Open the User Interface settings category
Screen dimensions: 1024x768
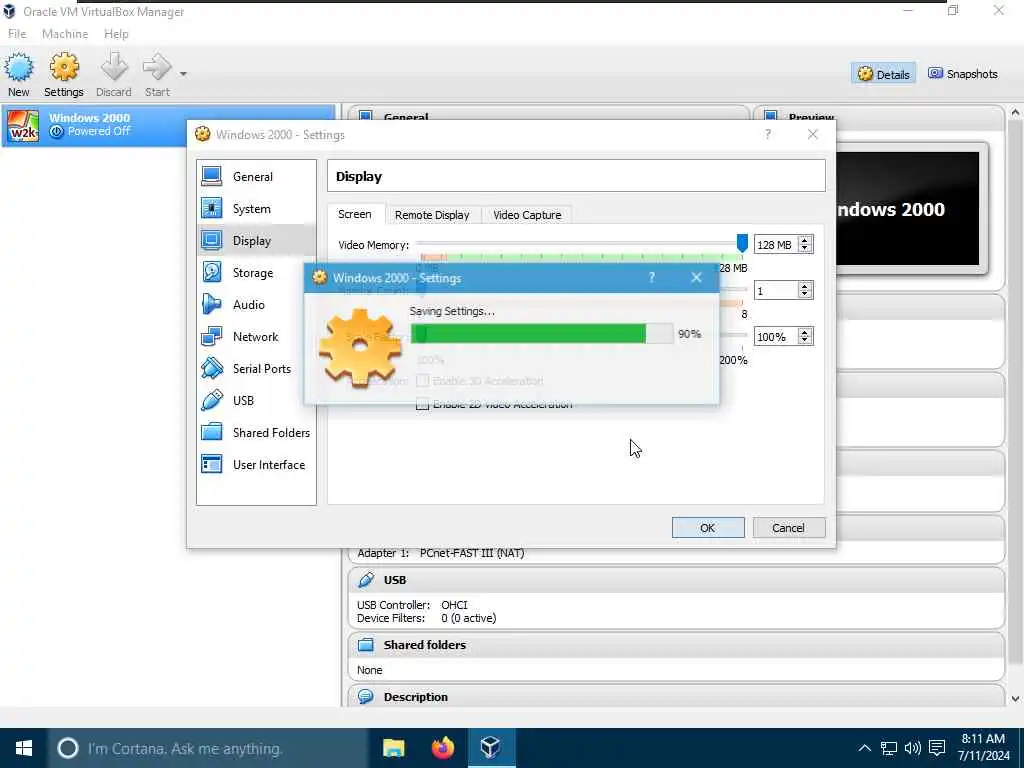(x=256, y=464)
